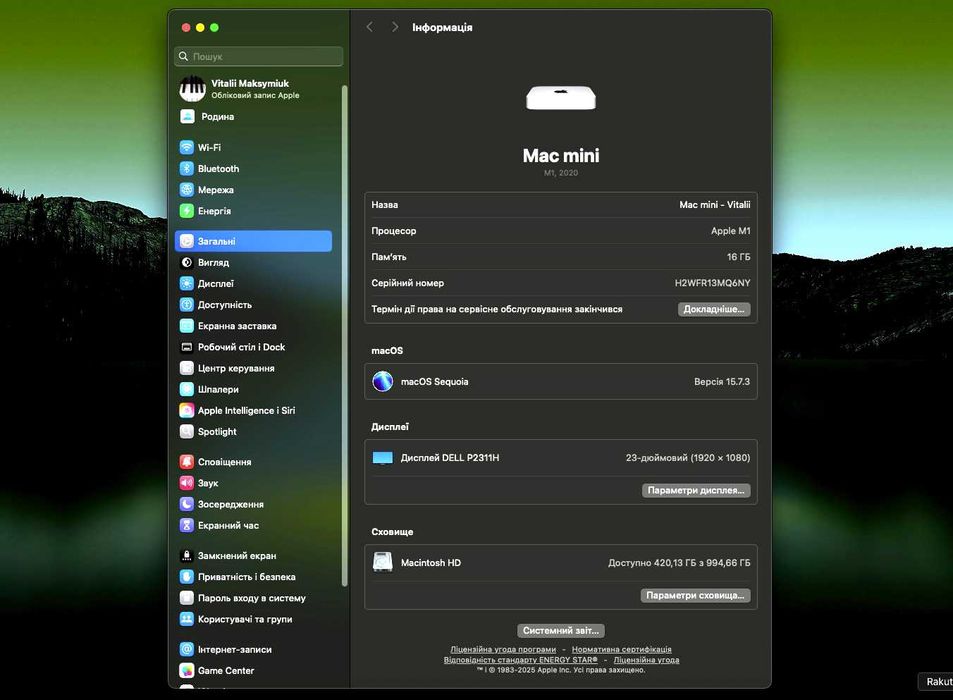The height and width of the screenshot is (700, 953).
Task: Click the Apple M1 processor value
Action: (x=731, y=231)
